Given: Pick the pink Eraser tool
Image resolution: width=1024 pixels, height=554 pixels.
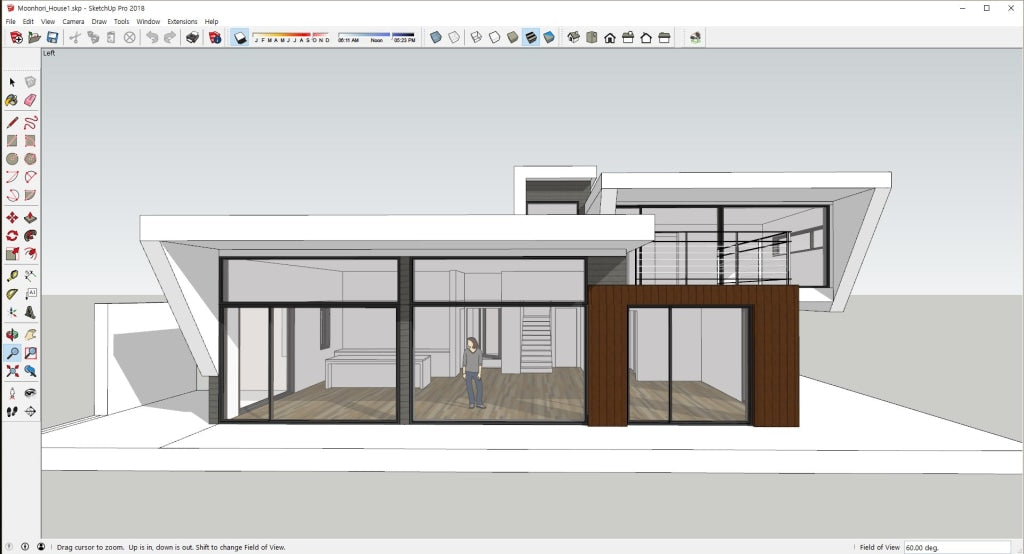Looking at the screenshot, I should click(30, 100).
